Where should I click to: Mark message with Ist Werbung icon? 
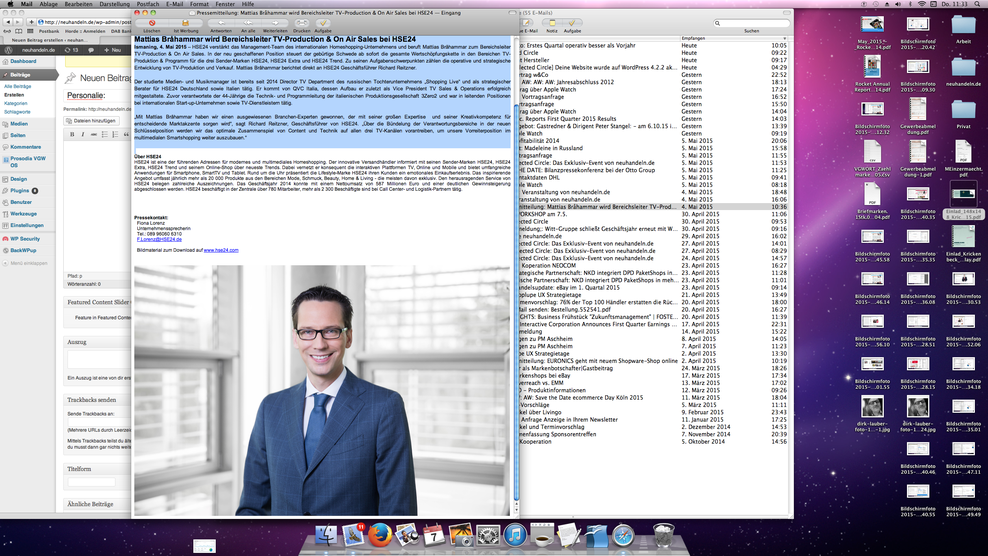(185, 23)
